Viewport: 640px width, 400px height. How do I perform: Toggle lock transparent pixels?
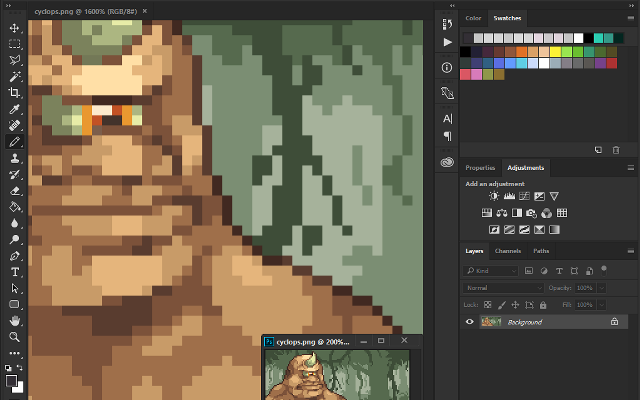tap(487, 304)
